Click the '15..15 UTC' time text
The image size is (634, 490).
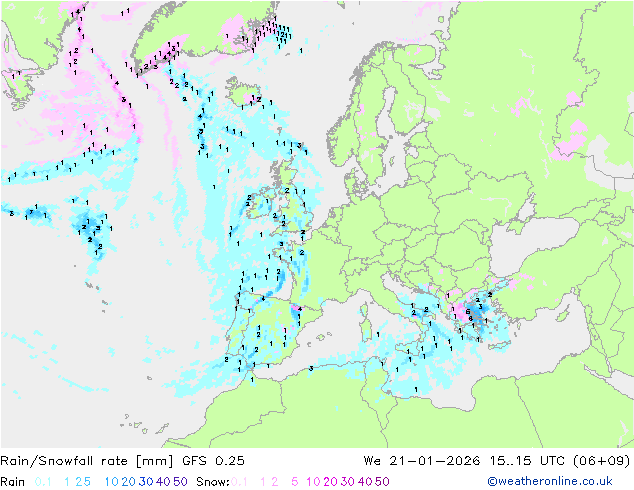(x=527, y=461)
